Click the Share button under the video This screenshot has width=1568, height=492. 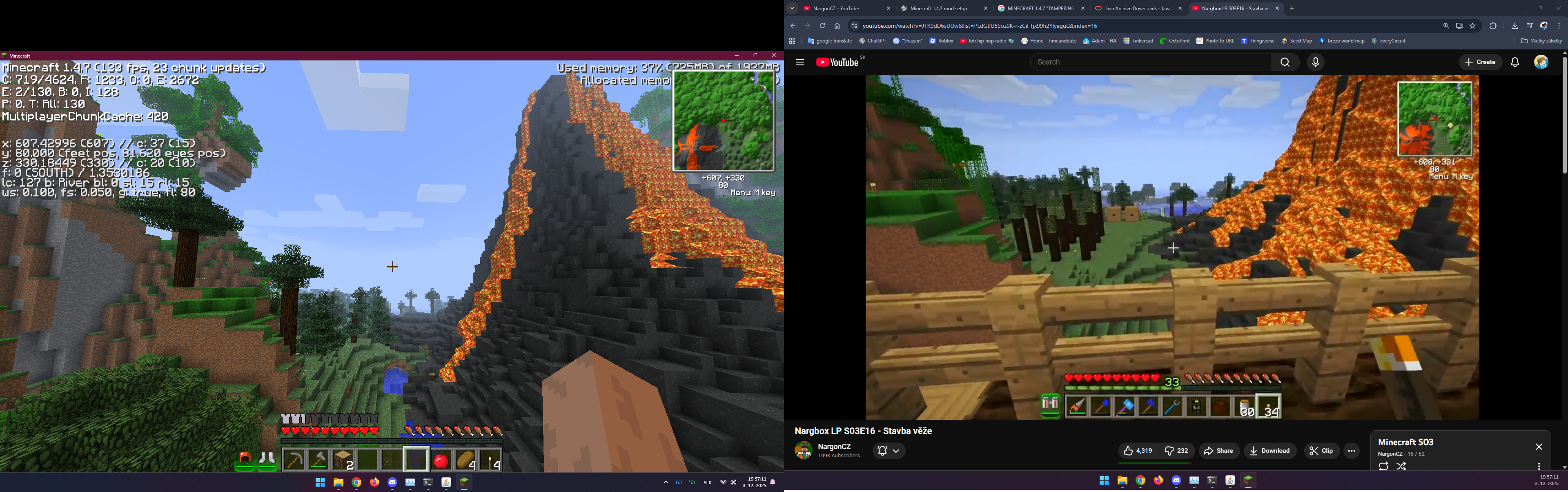[1218, 451]
